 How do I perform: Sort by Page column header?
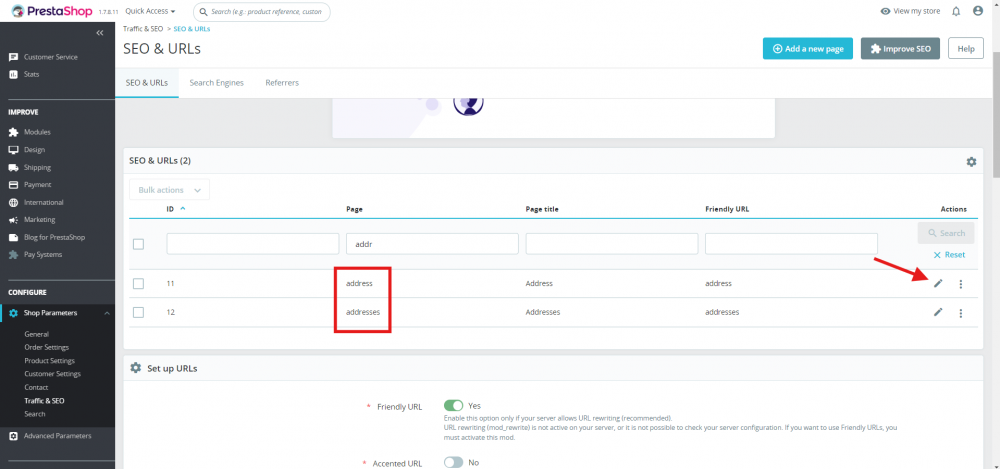click(355, 209)
